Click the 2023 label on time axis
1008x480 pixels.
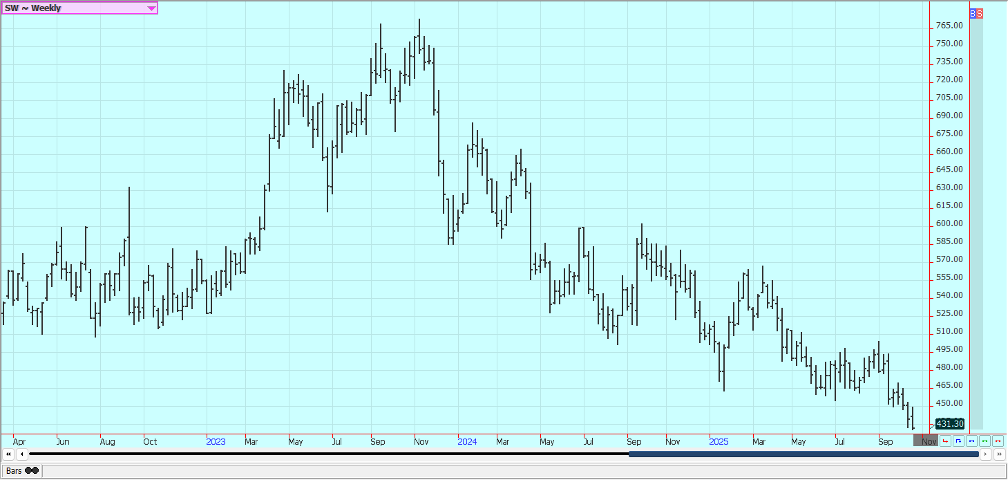point(216,441)
